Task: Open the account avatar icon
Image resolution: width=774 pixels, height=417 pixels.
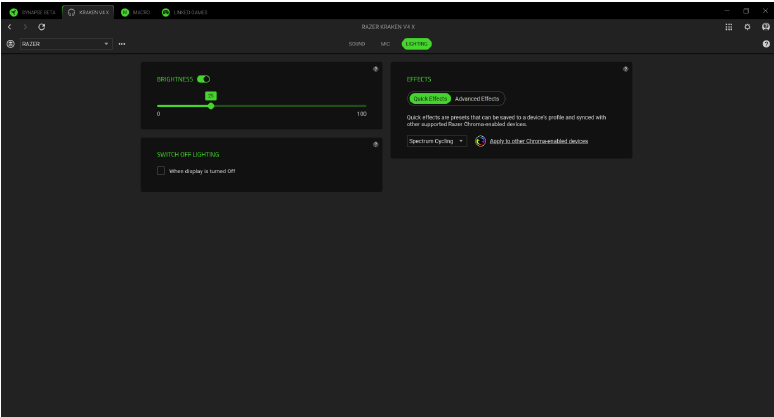Action: (x=766, y=27)
